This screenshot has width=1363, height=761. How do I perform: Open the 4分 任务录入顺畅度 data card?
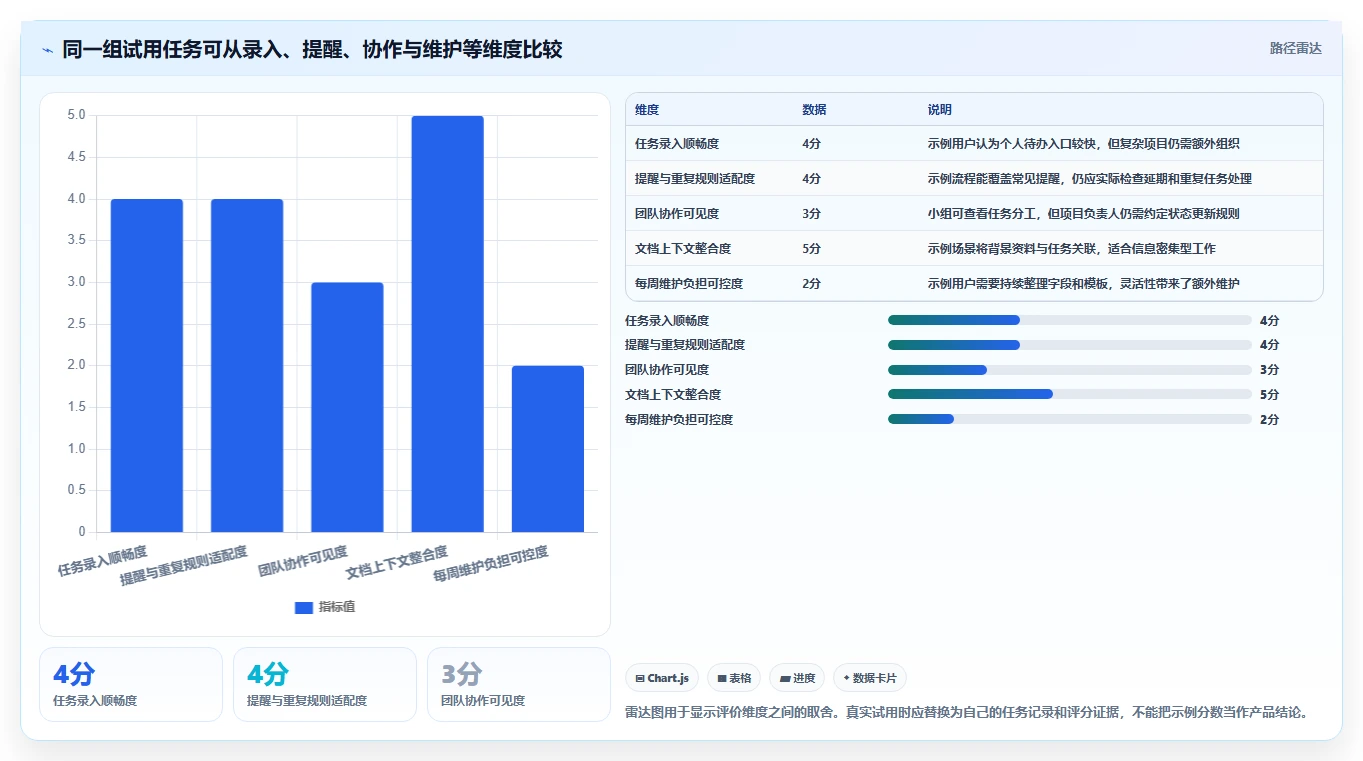(x=131, y=684)
